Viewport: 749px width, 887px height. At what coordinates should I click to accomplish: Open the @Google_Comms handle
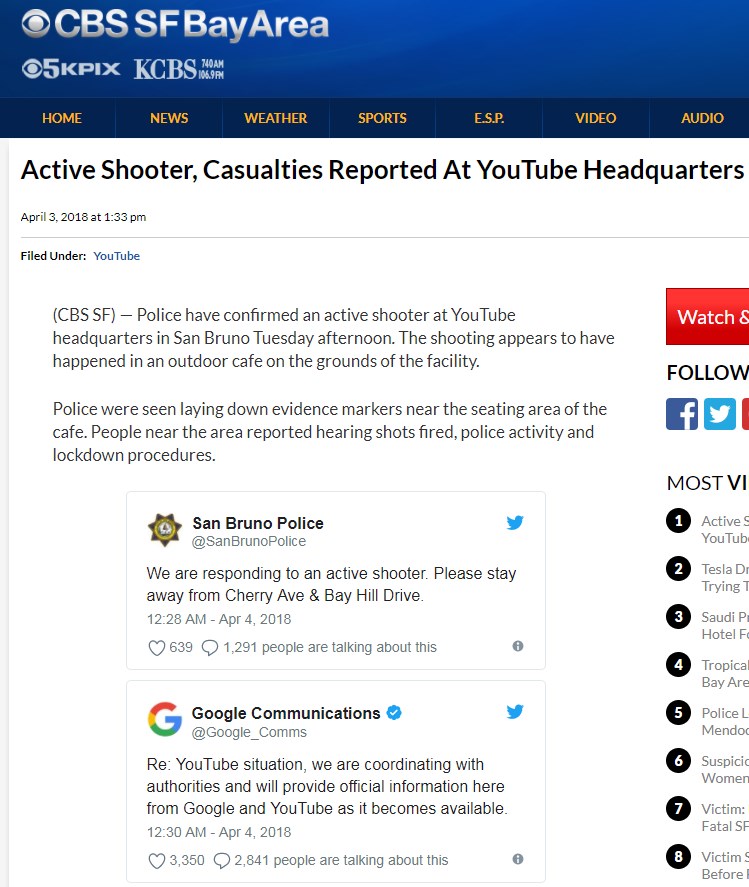[249, 732]
